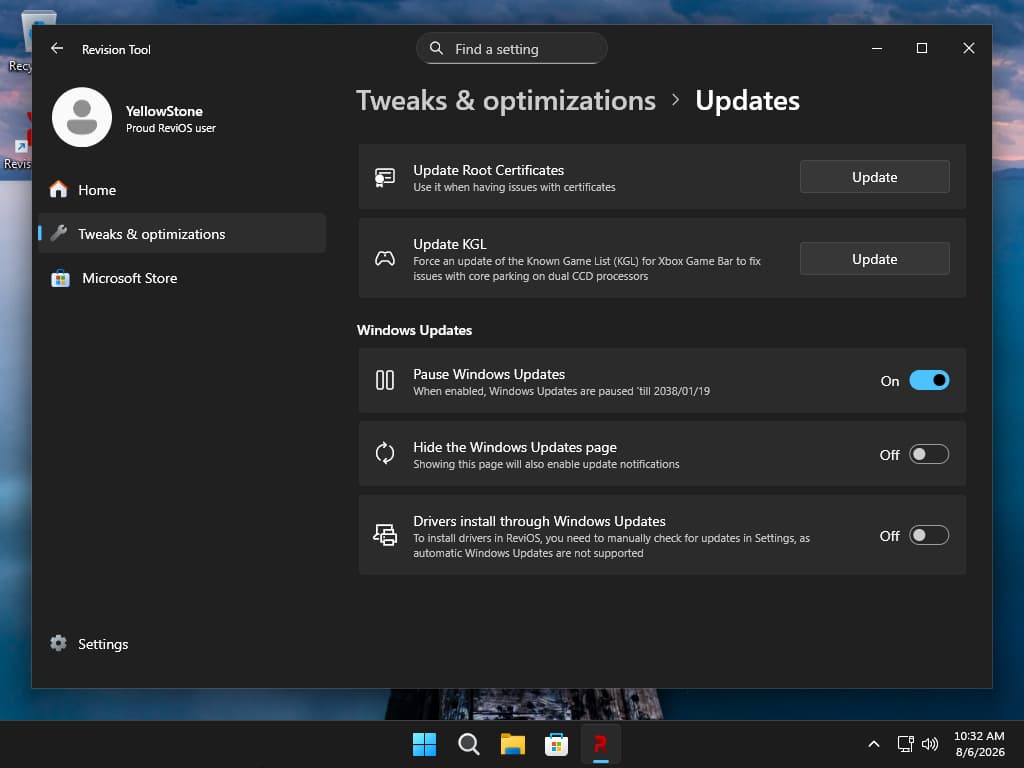Open taskbar Search magnifier

[468, 744]
